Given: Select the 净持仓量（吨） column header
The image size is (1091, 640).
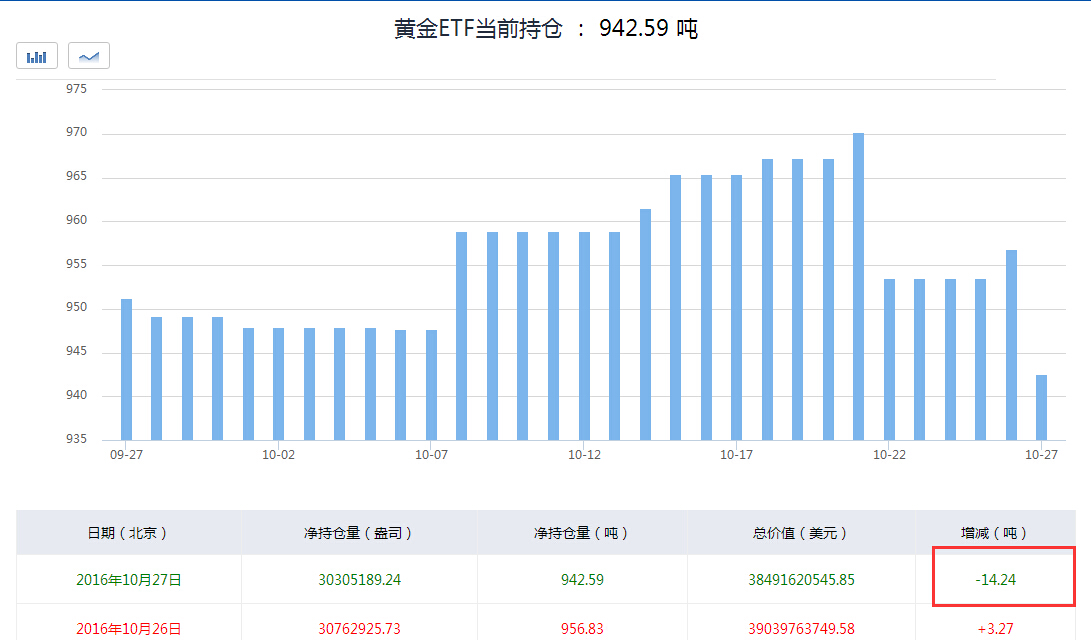Looking at the screenshot, I should click(582, 533).
